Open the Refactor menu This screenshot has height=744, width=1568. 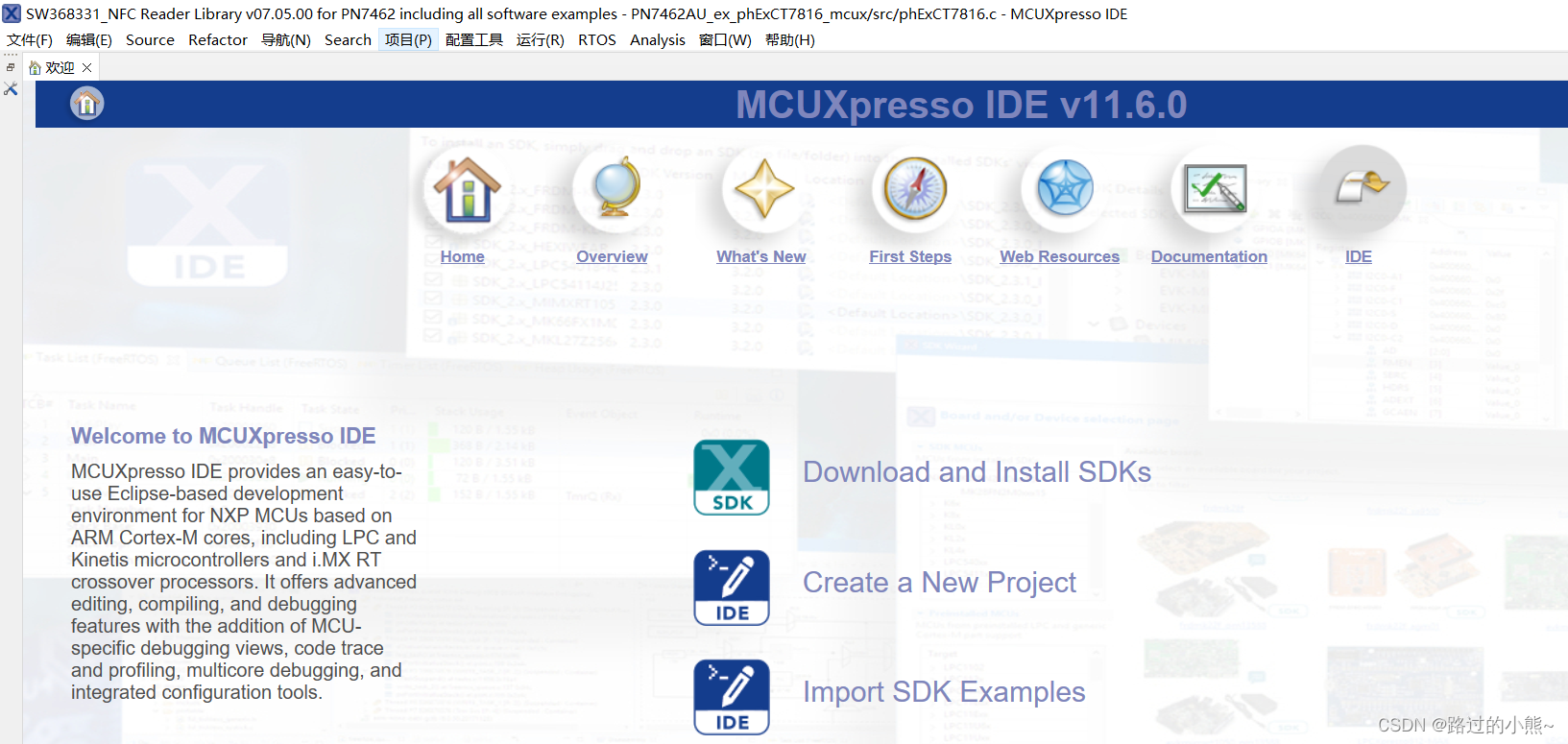pyautogui.click(x=218, y=39)
